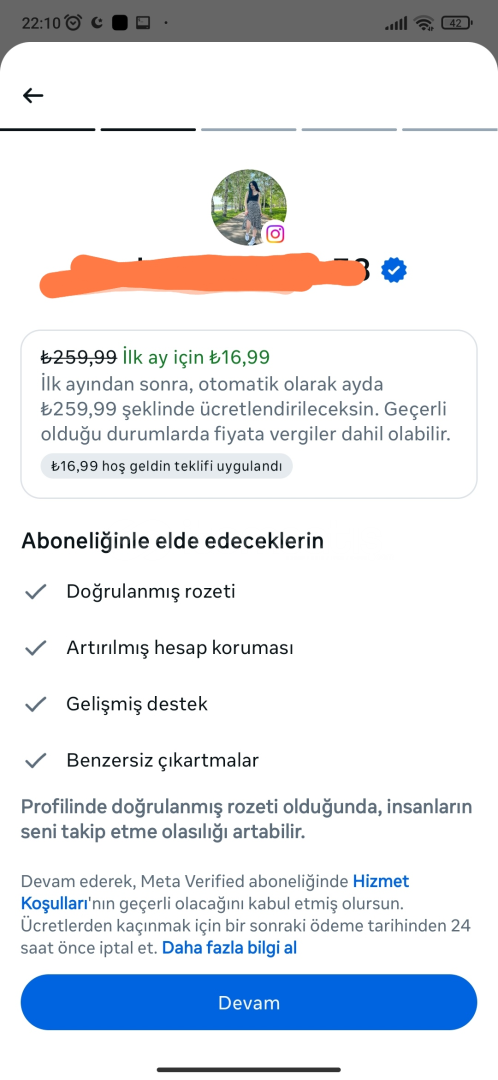Tap the battery indicator in status bar
Viewport: 498px width, 1080px height.
(456, 23)
